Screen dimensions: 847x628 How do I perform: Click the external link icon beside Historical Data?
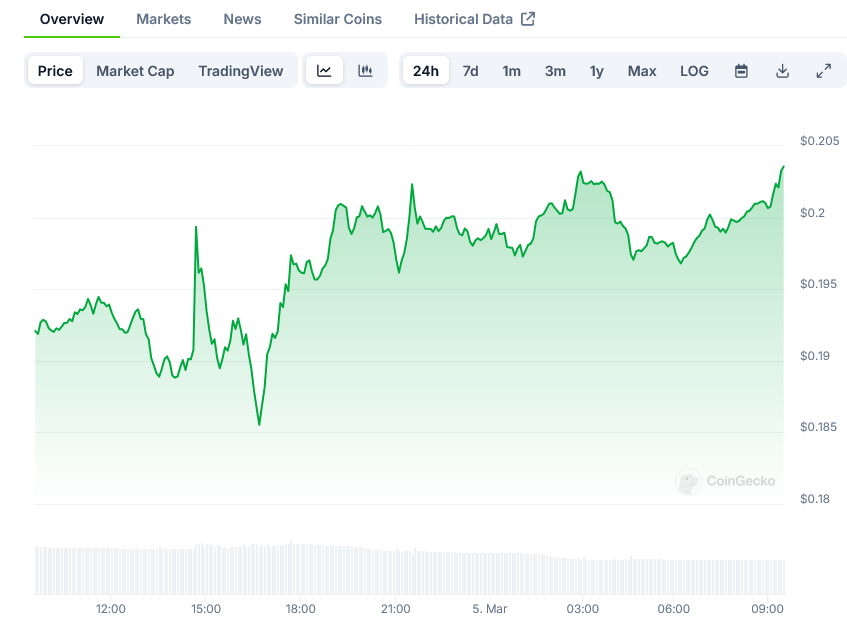(x=528, y=19)
